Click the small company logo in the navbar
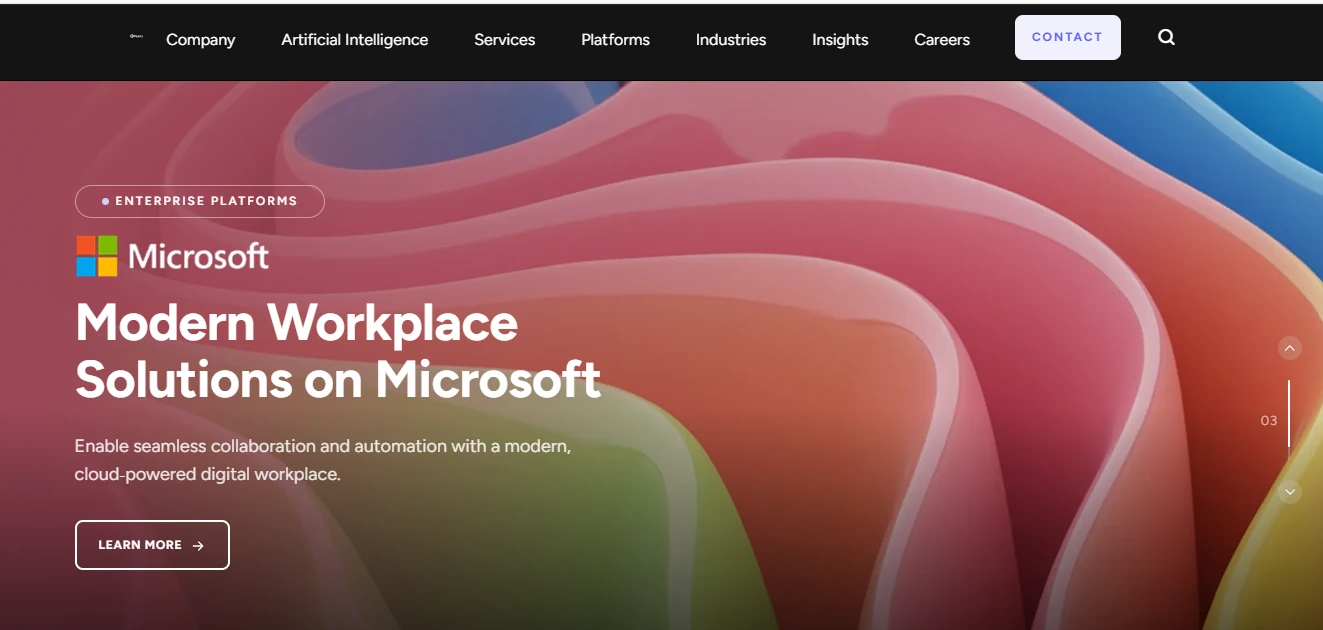Screen dimensions: 1323x630 (x=137, y=36)
